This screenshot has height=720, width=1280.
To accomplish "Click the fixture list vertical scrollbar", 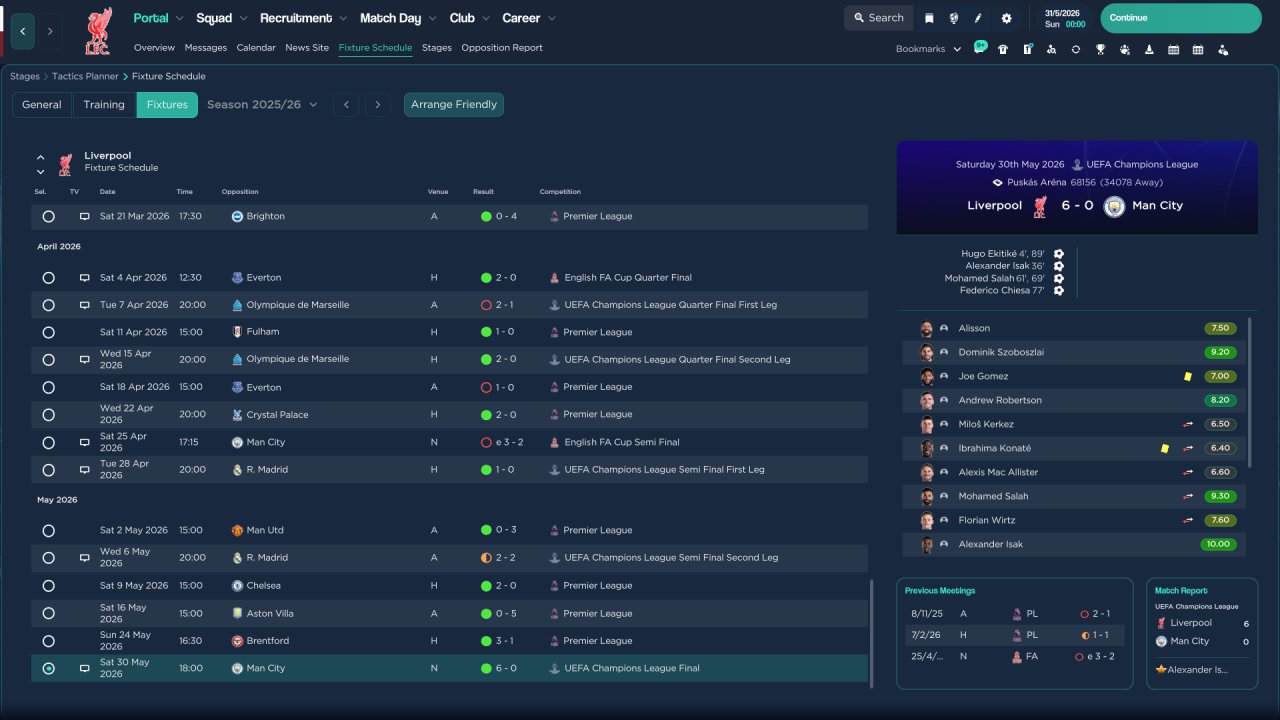I will [872, 633].
